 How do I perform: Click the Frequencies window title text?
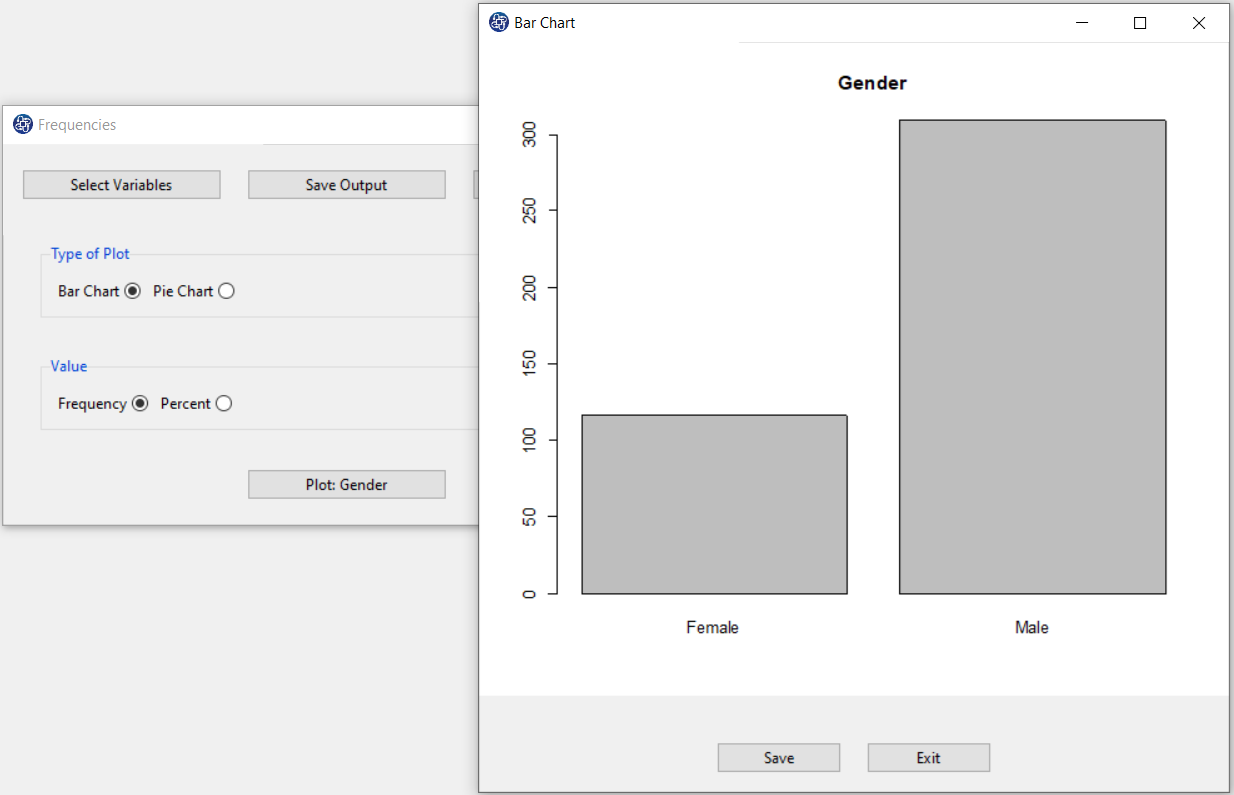77,125
